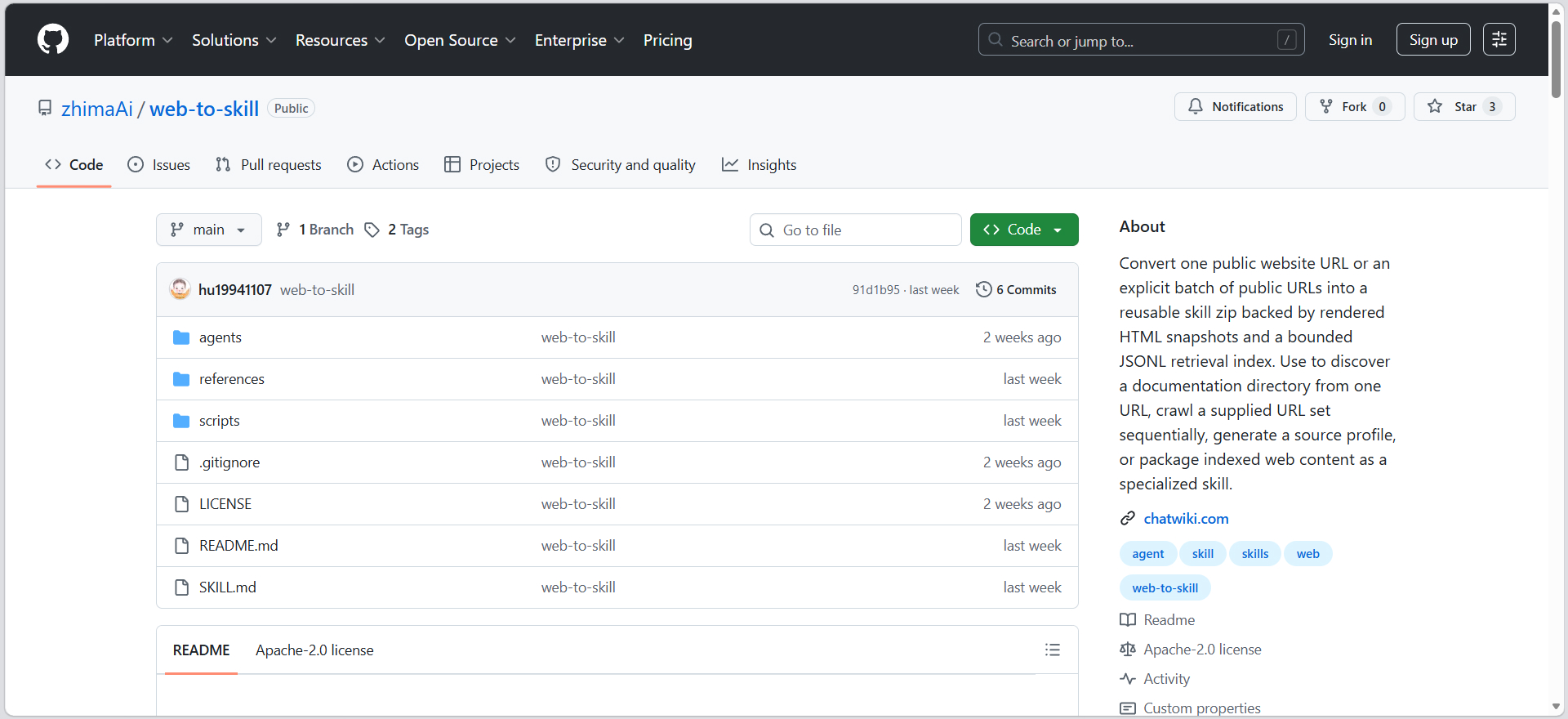This screenshot has width=1568, height=719.
Task: Click the repository icon beside zhimaAi
Action: point(45,108)
